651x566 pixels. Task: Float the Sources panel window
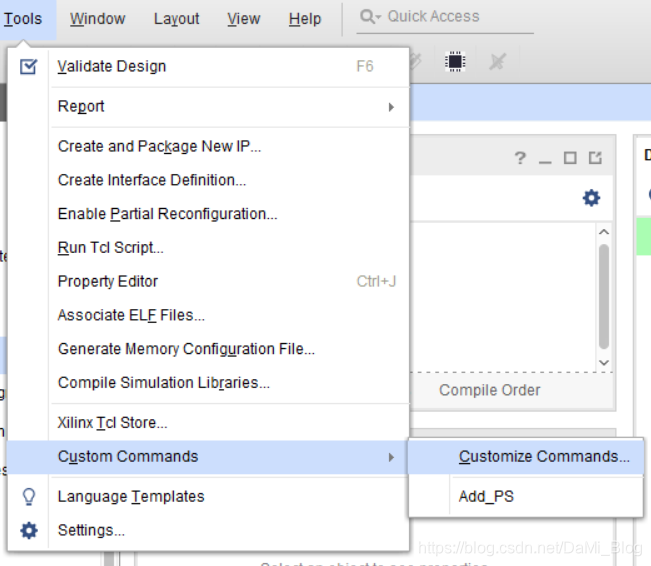(595, 158)
